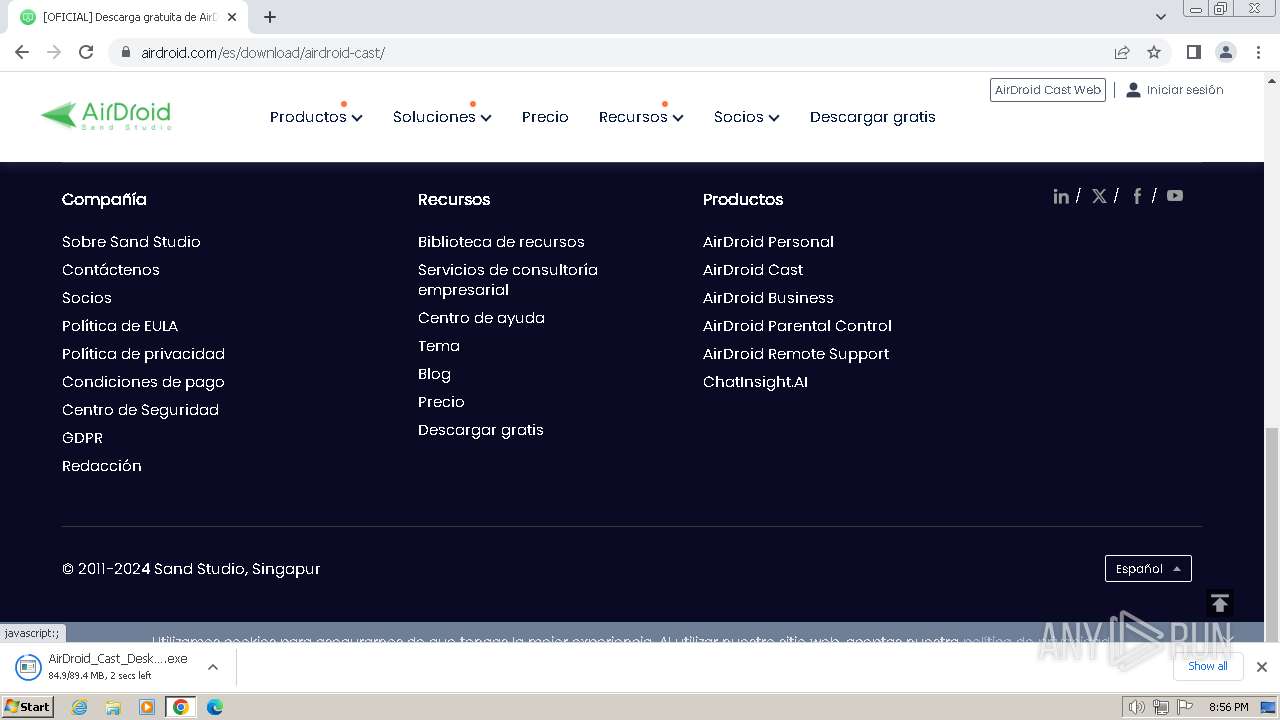Open Redacción footer link
This screenshot has width=1280, height=720.
102,466
